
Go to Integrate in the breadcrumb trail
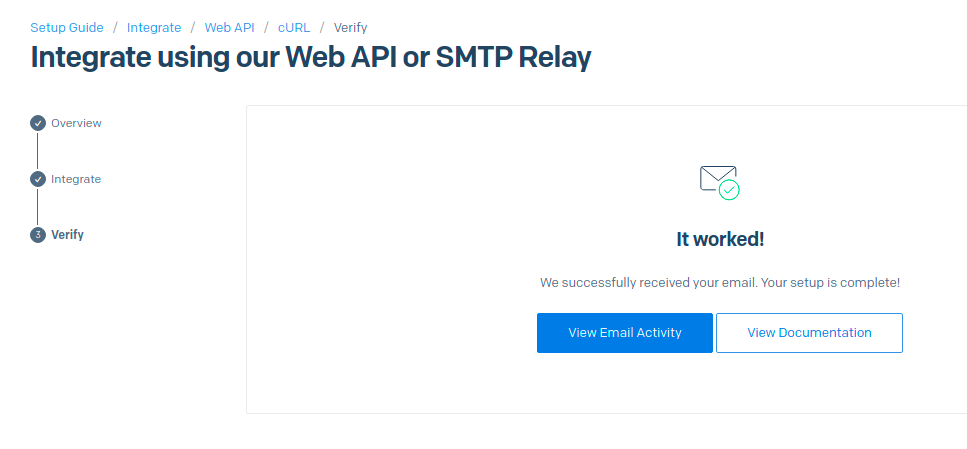tap(154, 27)
